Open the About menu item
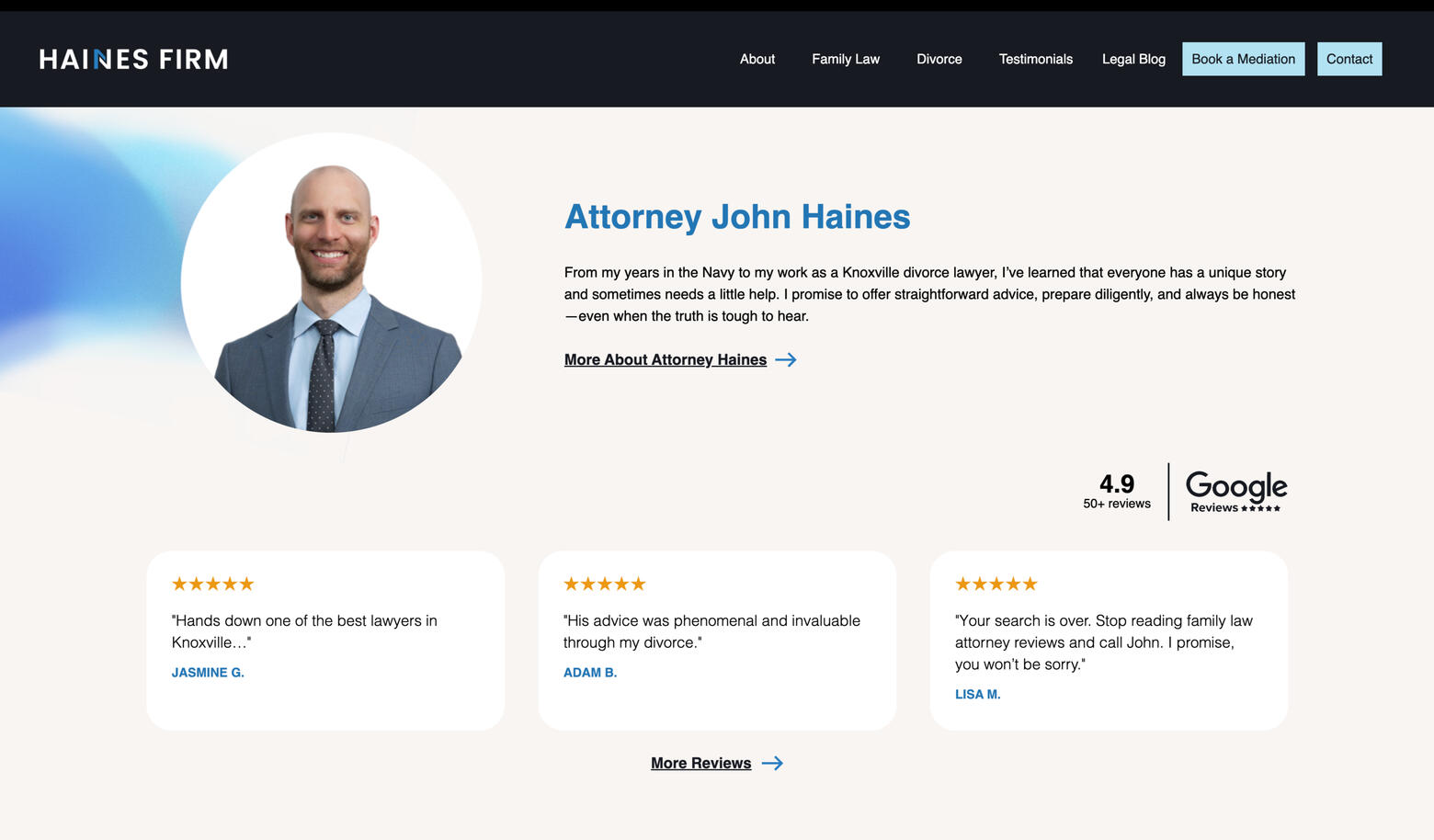The height and width of the screenshot is (840, 1434). [757, 60]
